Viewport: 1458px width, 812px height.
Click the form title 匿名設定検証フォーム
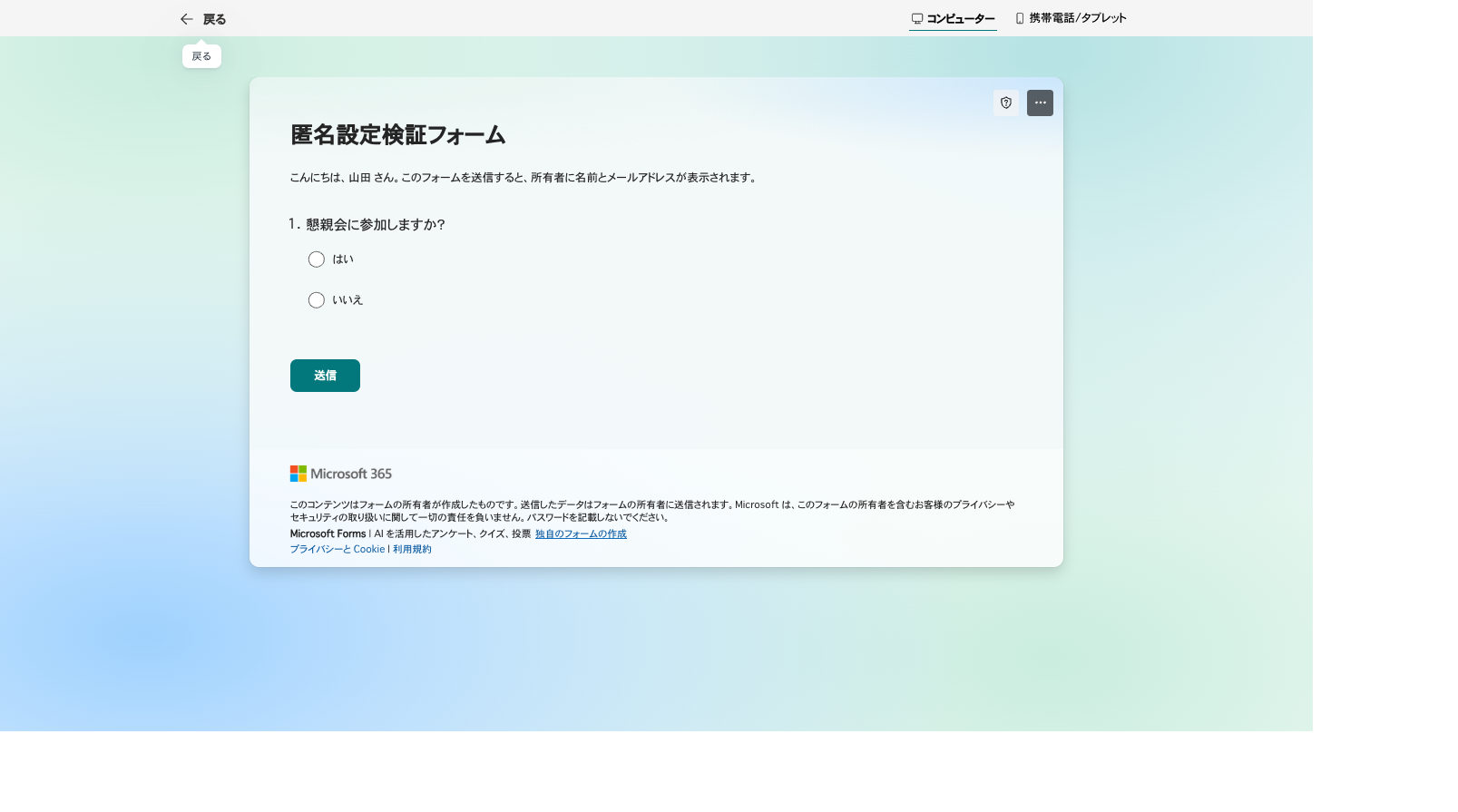(397, 135)
